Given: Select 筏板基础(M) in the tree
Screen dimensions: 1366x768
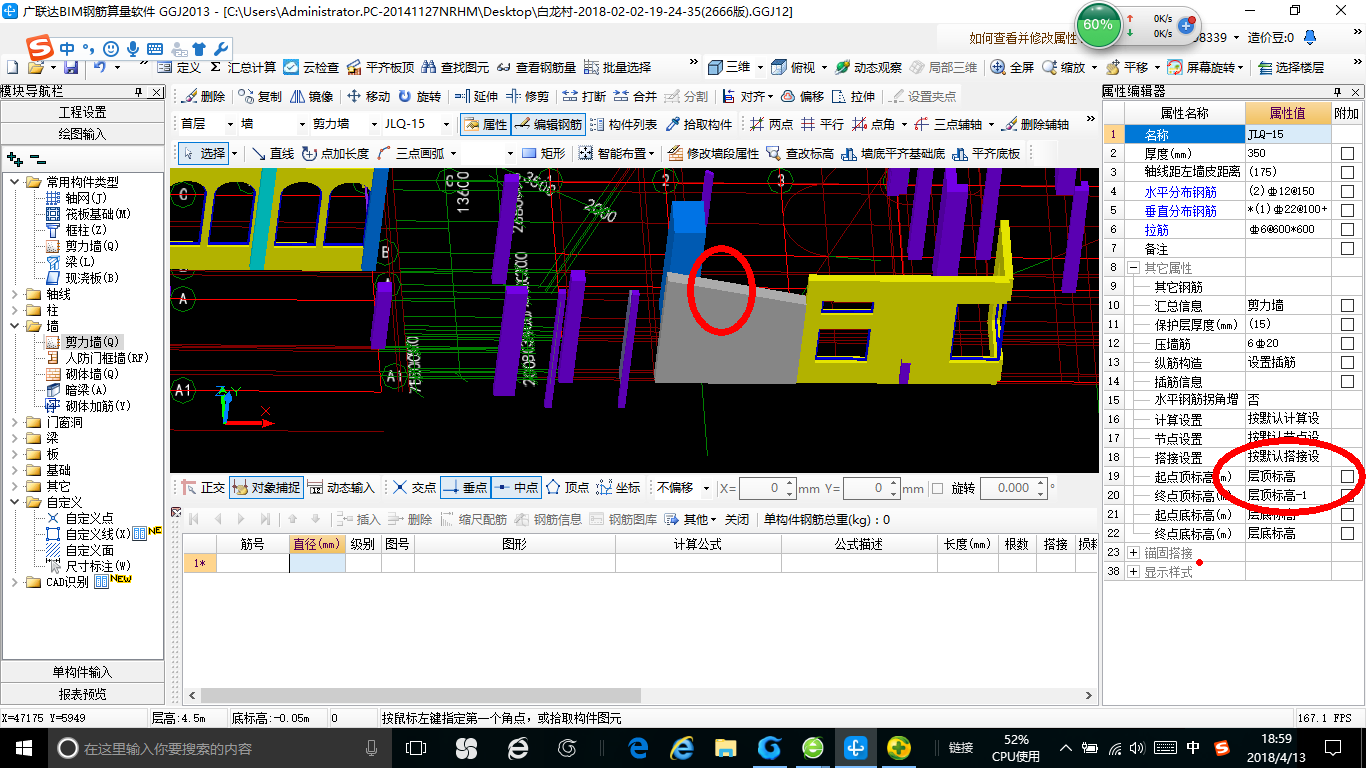Looking at the screenshot, I should pyautogui.click(x=97, y=214).
